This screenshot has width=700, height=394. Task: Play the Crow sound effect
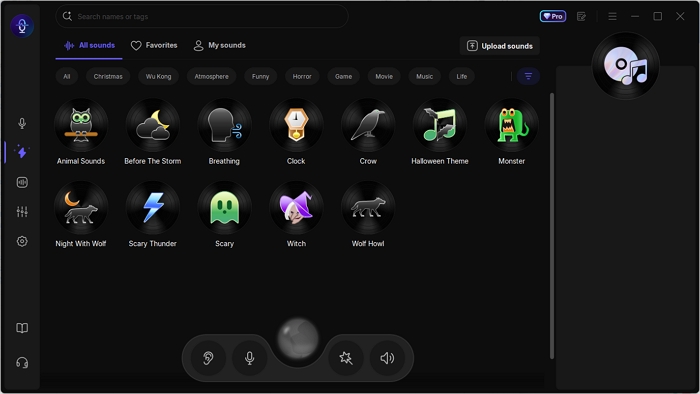tap(368, 125)
